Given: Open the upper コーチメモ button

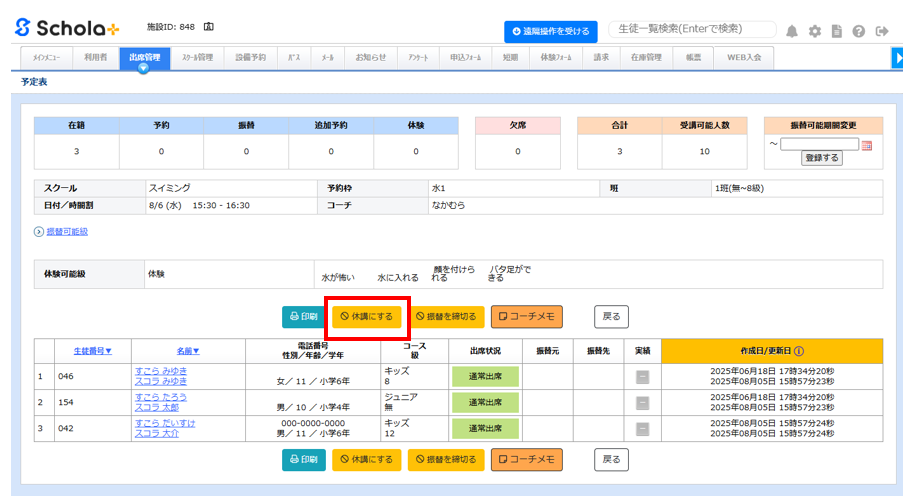Looking at the screenshot, I should 526,316.
